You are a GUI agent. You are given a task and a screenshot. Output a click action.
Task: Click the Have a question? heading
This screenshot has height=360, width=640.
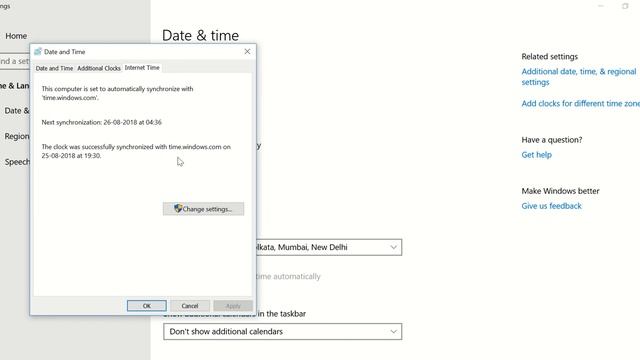coord(552,140)
